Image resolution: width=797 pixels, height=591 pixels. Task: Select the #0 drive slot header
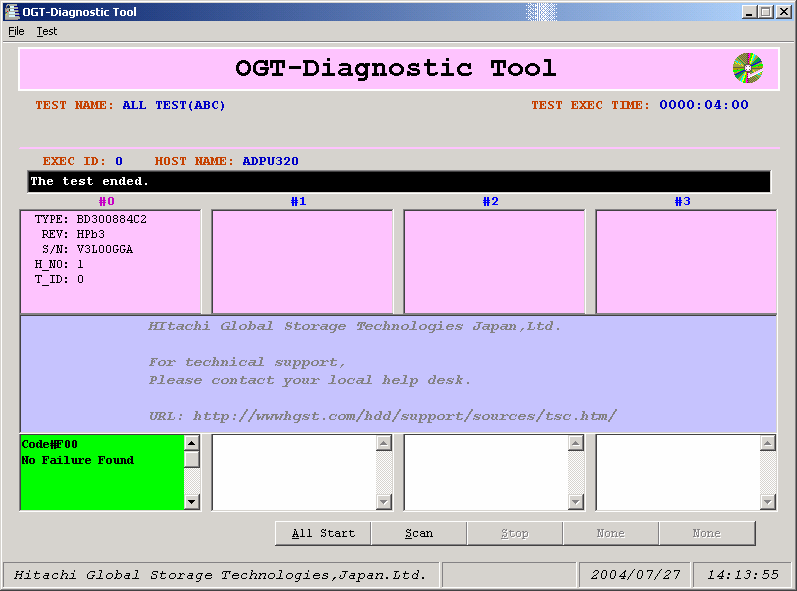point(107,201)
